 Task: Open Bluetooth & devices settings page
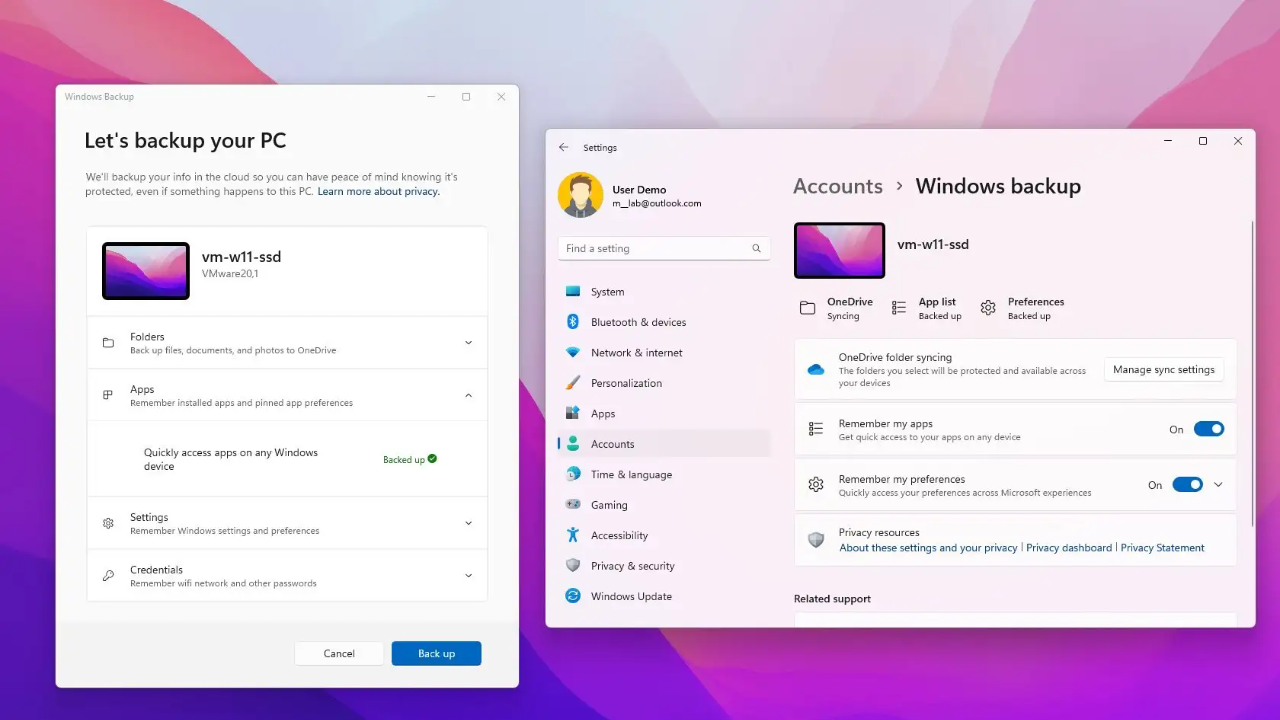664,322
